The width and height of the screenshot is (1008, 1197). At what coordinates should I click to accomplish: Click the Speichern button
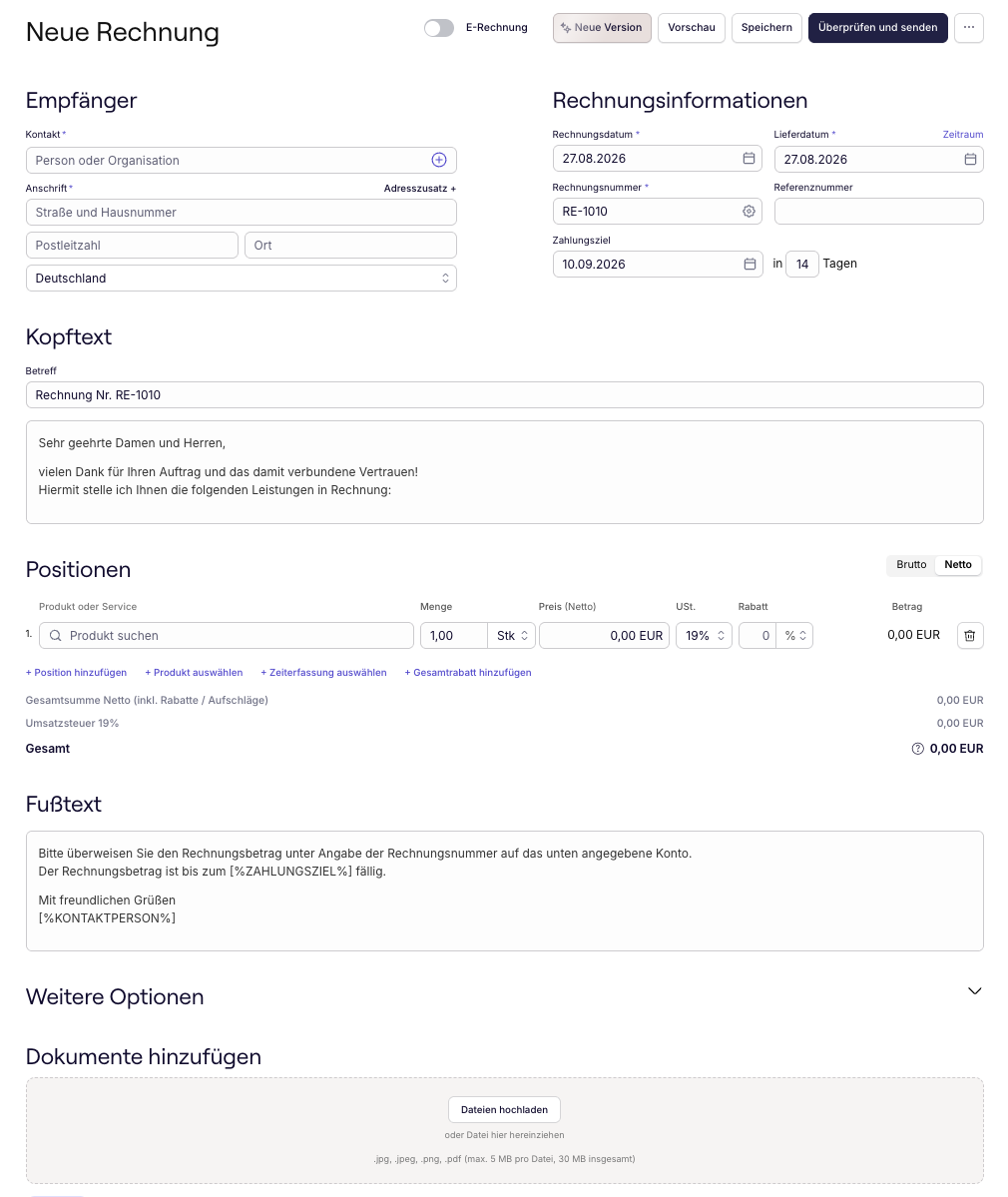(x=766, y=28)
